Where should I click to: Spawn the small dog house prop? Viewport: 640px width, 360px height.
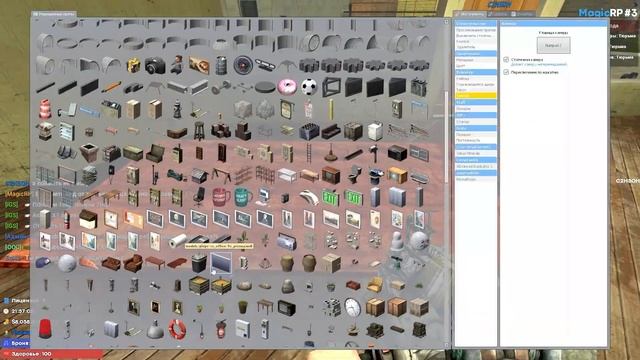[x=199, y=175]
